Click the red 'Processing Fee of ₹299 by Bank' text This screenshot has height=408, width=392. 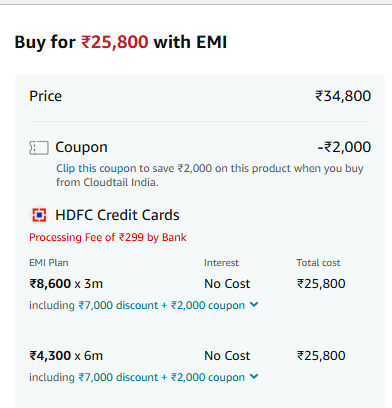tap(108, 237)
